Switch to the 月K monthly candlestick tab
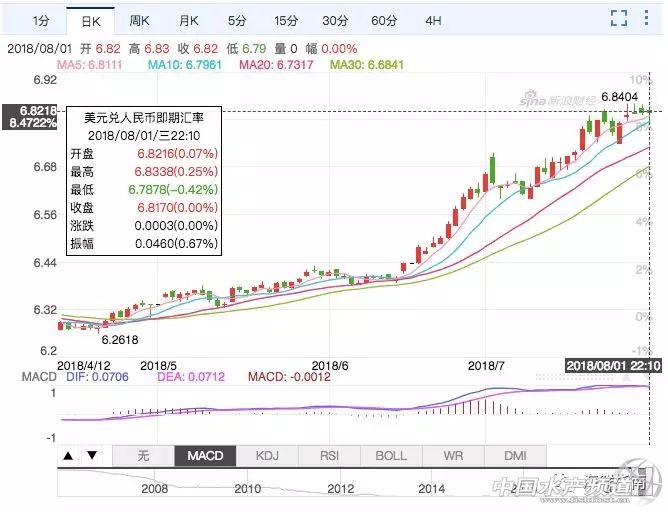This screenshot has height=512, width=668. tap(190, 20)
